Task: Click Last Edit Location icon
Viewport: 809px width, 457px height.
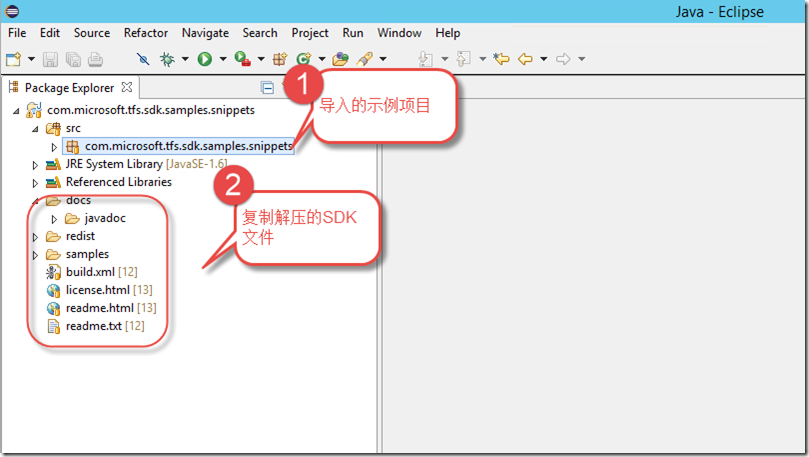Action: 501,59
